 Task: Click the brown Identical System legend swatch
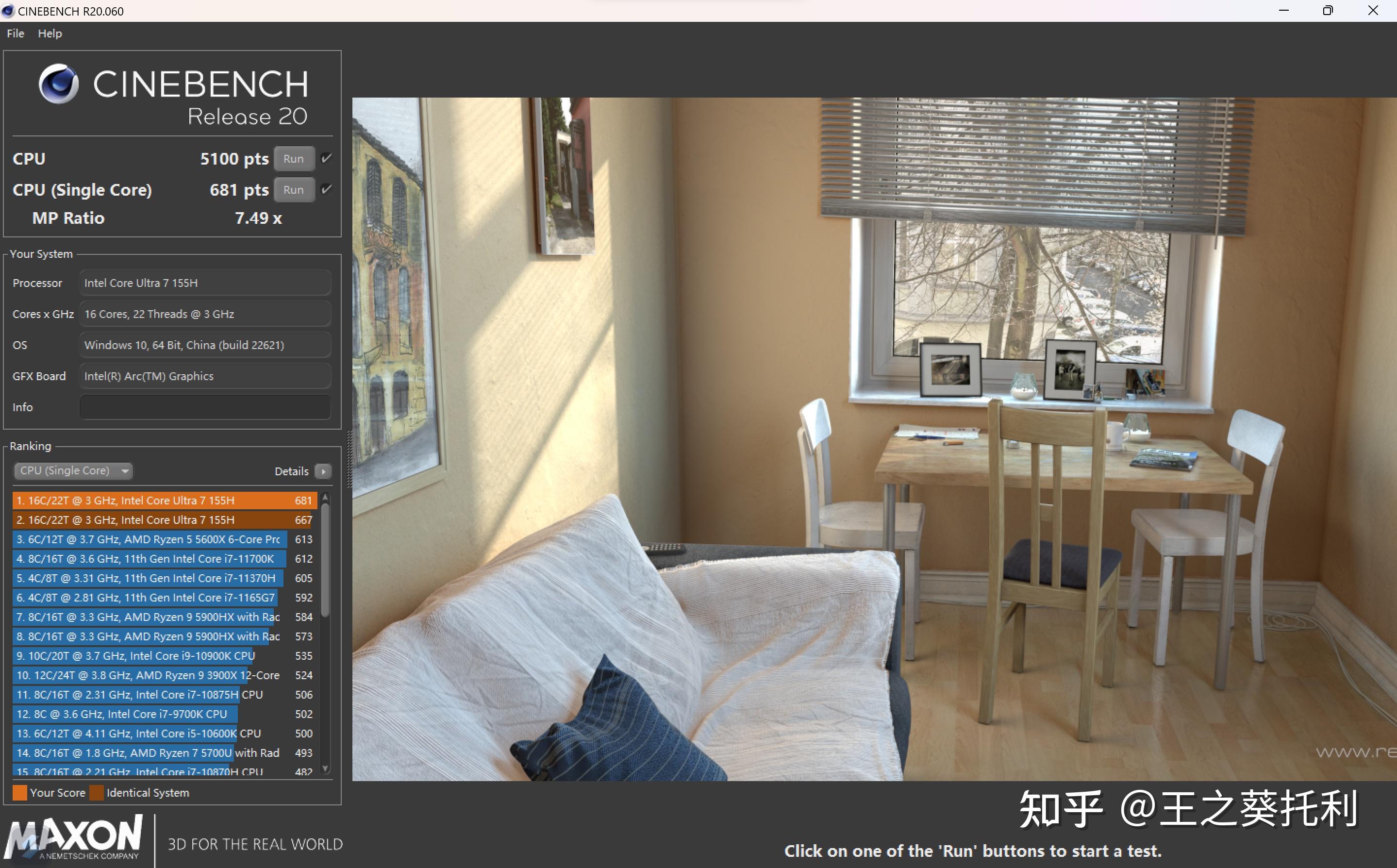point(97,793)
